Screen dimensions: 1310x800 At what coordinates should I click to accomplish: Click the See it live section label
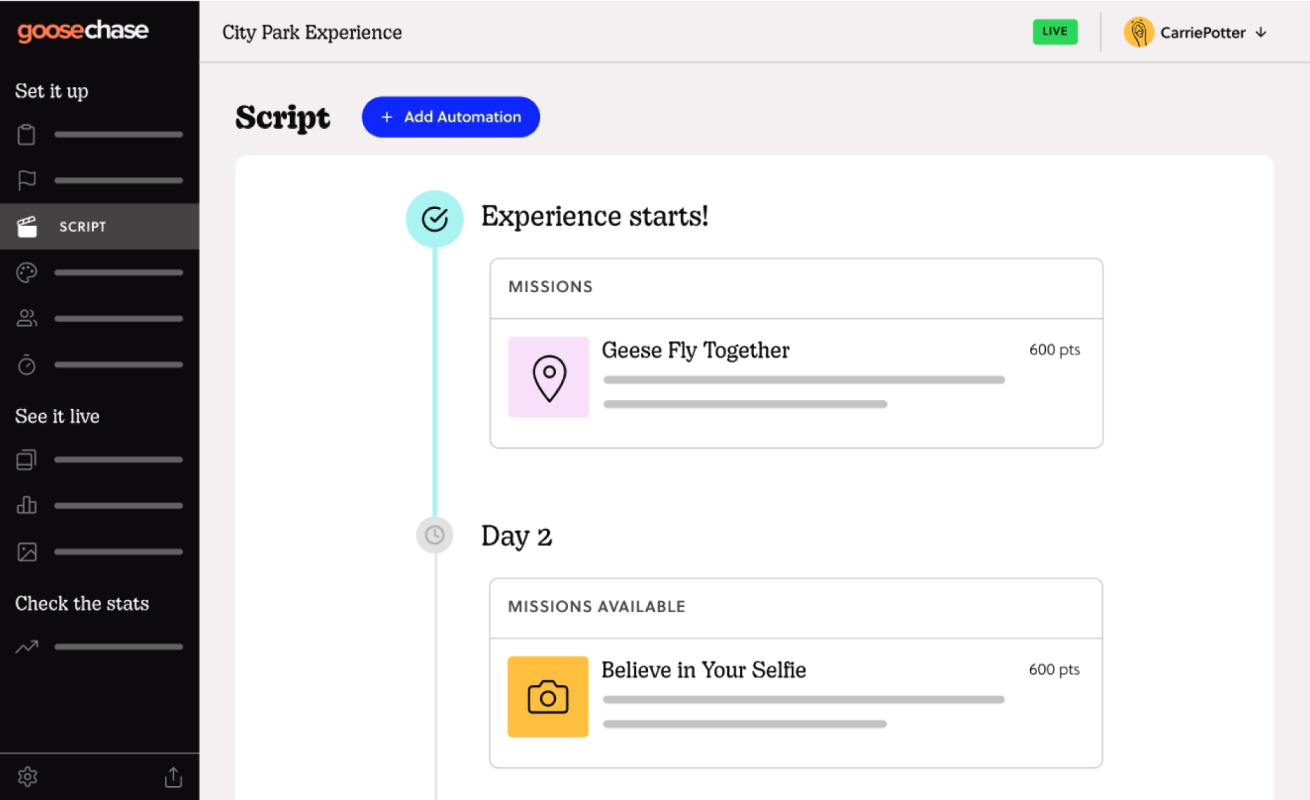(57, 416)
